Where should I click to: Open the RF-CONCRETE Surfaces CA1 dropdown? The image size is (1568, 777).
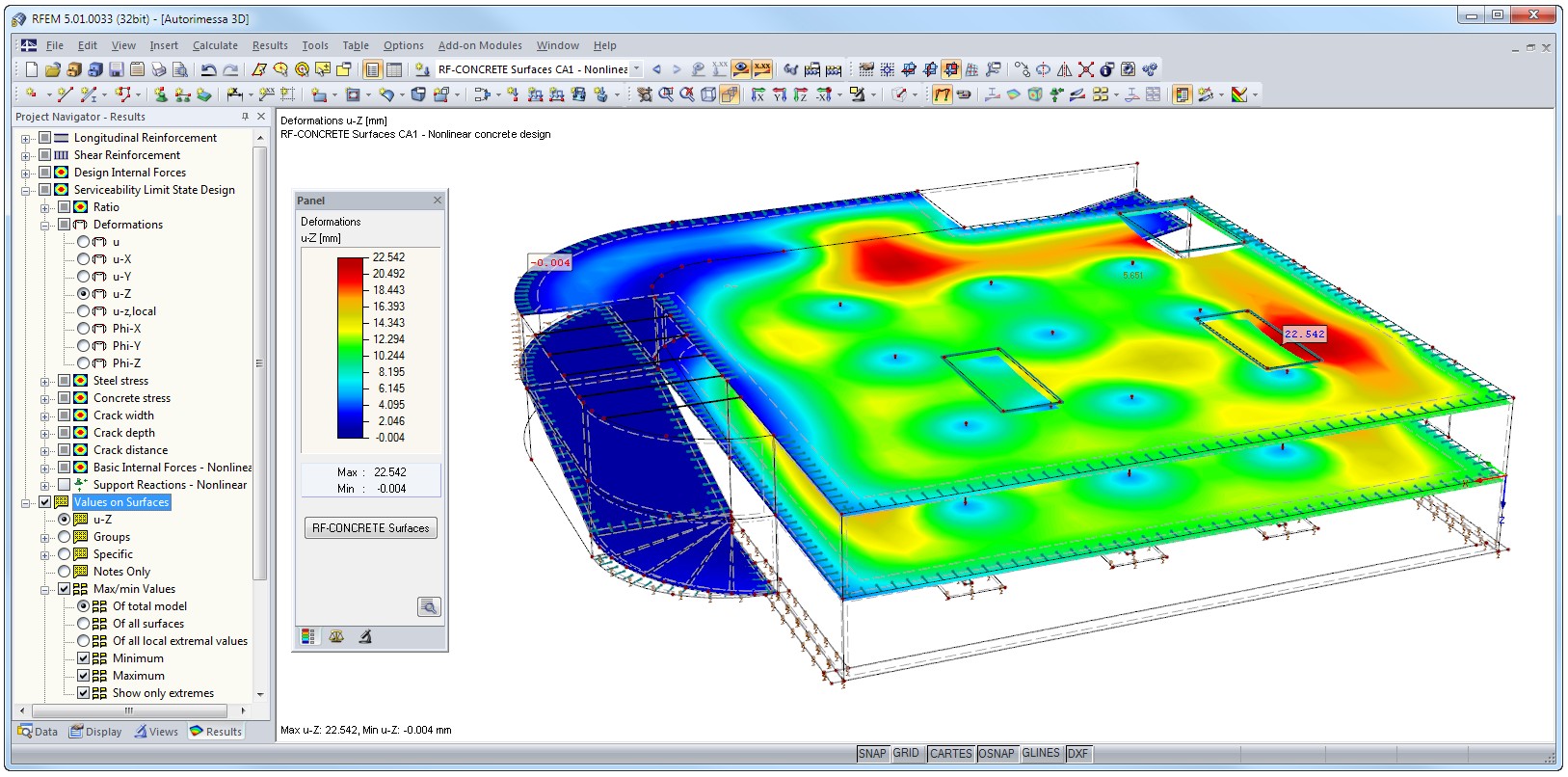pos(636,69)
